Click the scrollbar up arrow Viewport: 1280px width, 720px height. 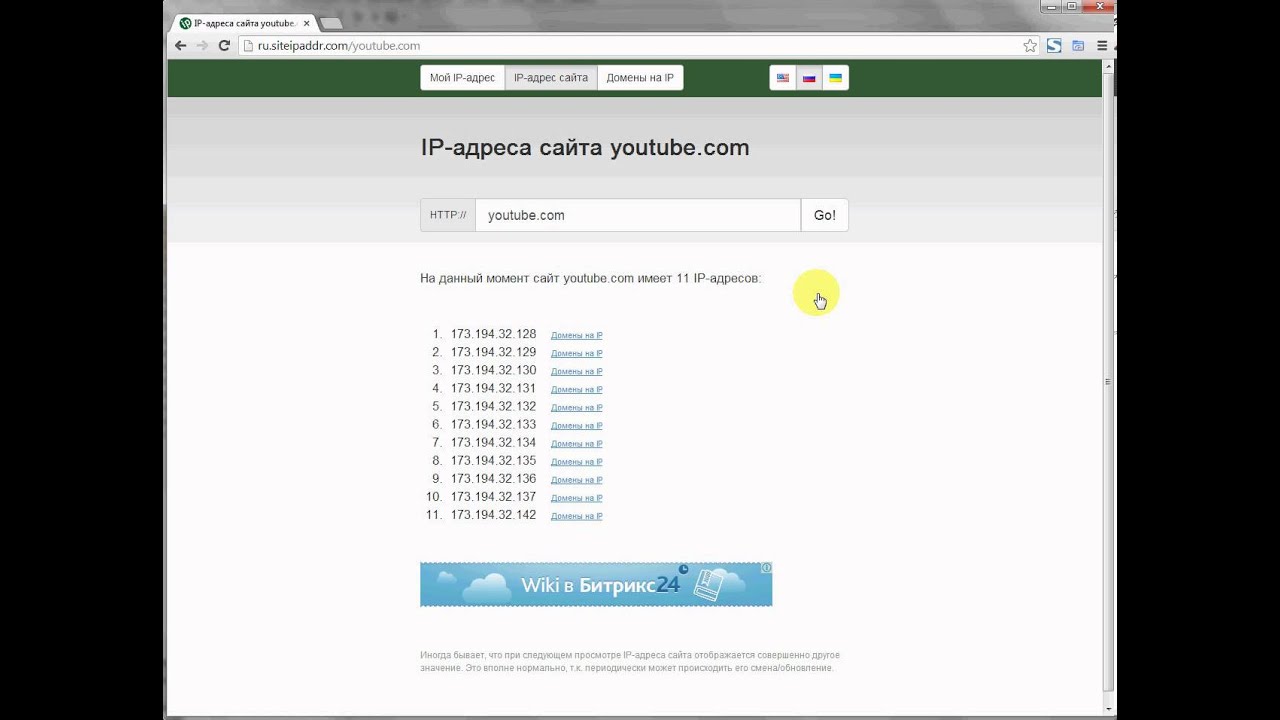click(1109, 65)
